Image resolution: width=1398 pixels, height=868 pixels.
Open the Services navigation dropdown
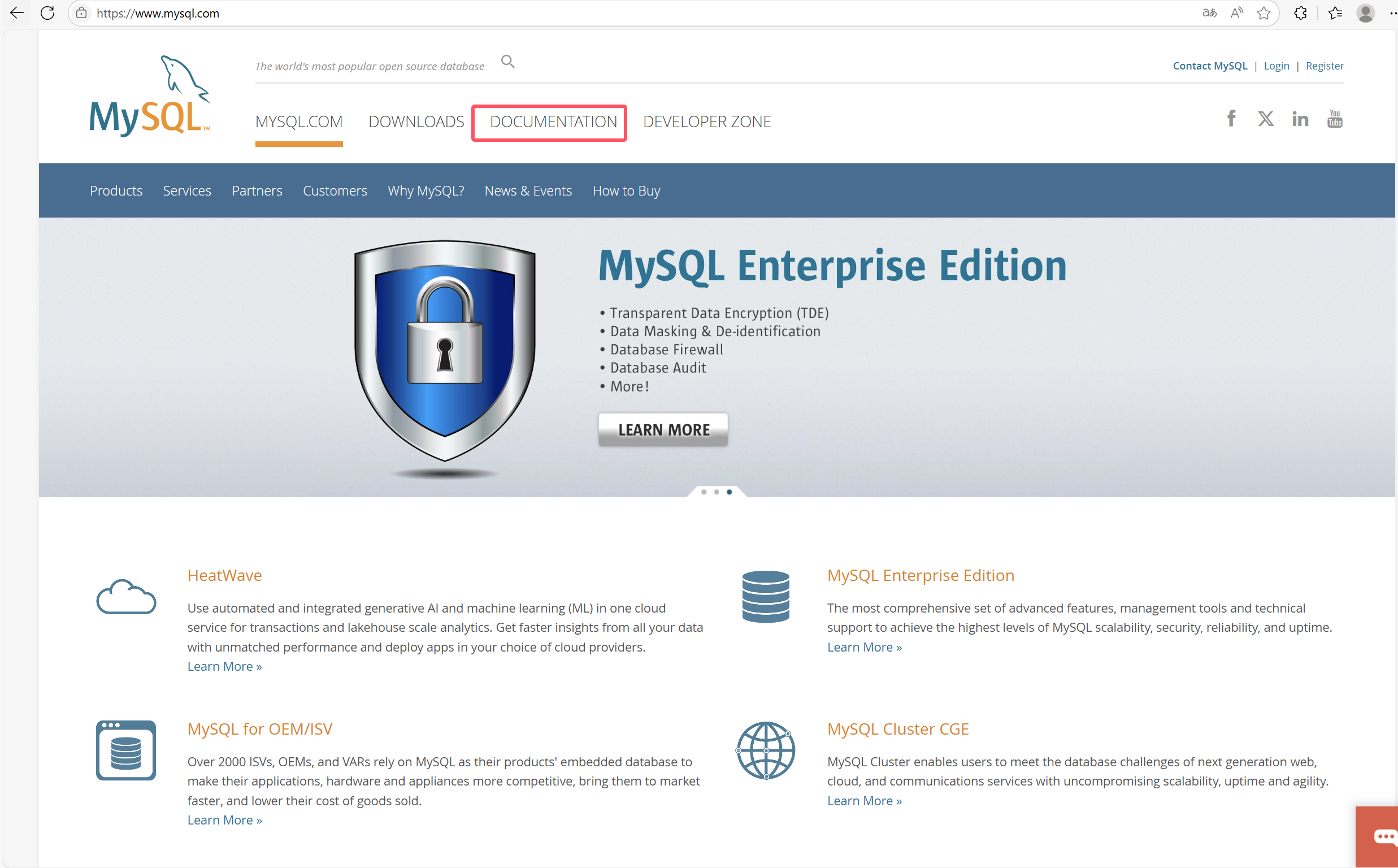(x=187, y=190)
